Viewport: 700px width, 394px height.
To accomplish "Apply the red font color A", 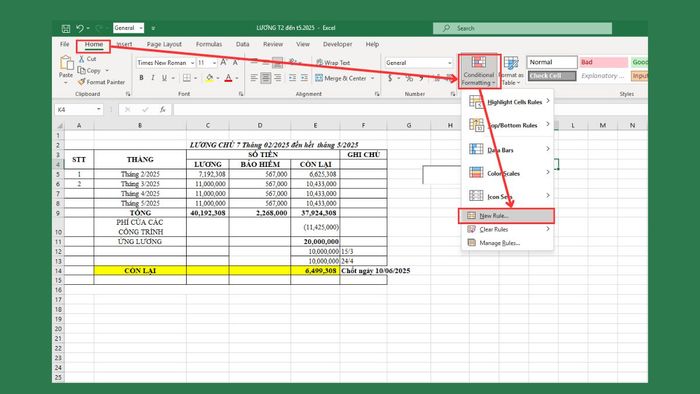I will tap(229, 78).
